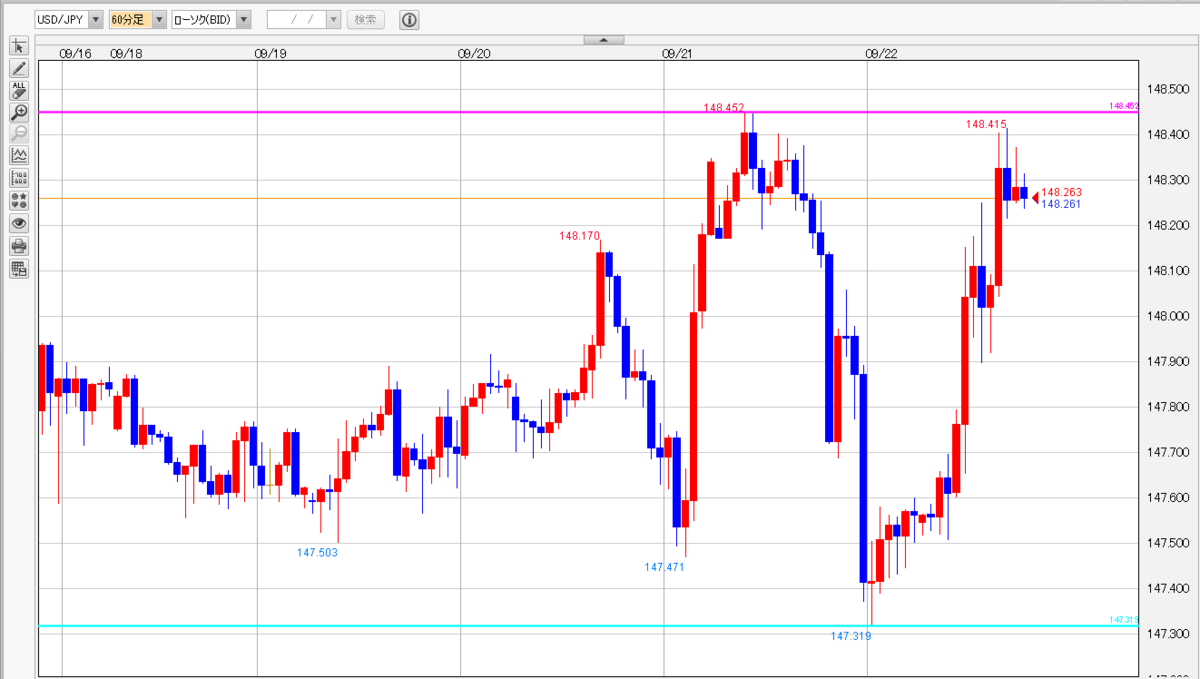Click the 147.300 price axis label

click(x=1168, y=634)
